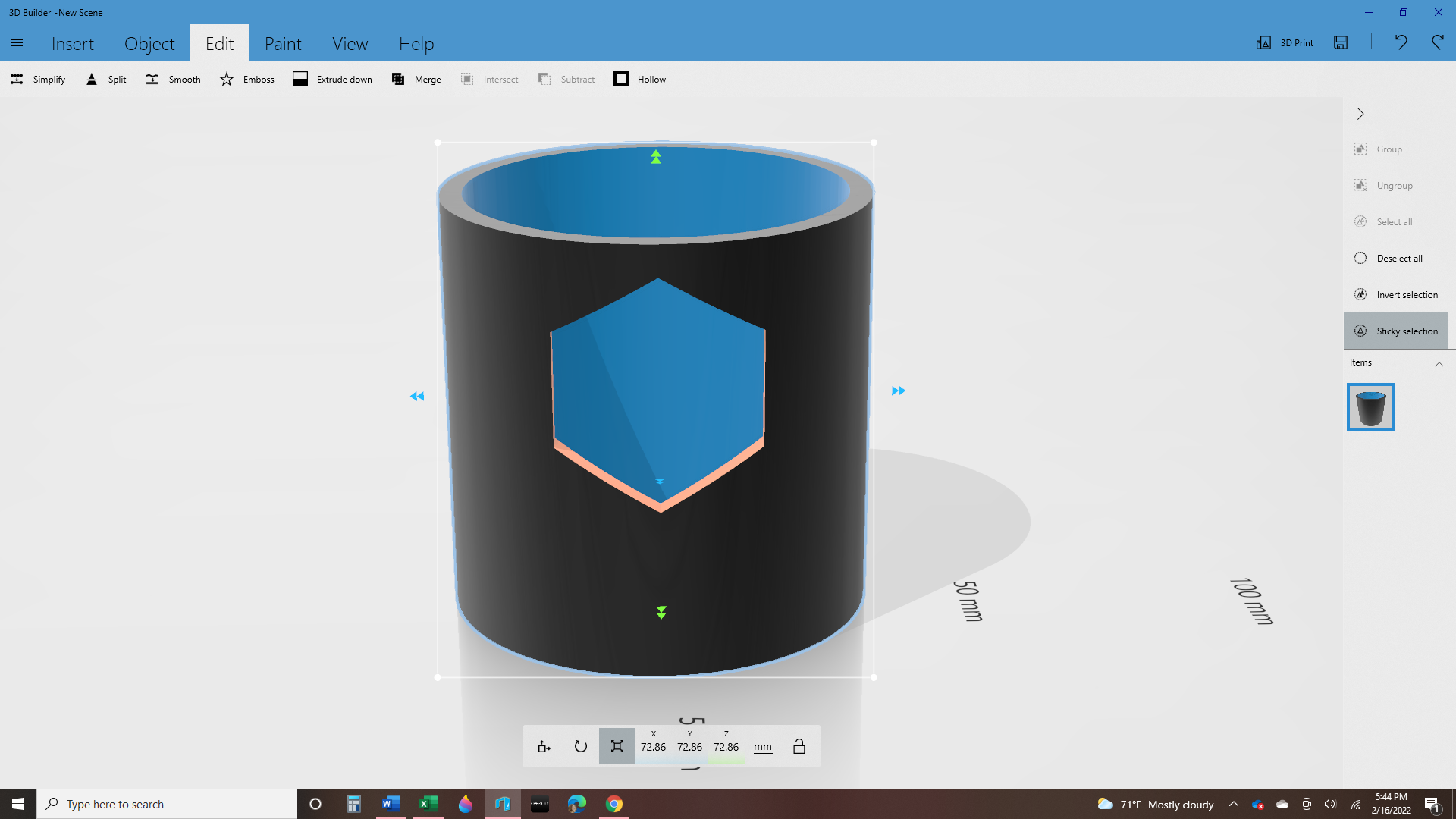
Task: Activate the scale mode button
Action: point(617,746)
